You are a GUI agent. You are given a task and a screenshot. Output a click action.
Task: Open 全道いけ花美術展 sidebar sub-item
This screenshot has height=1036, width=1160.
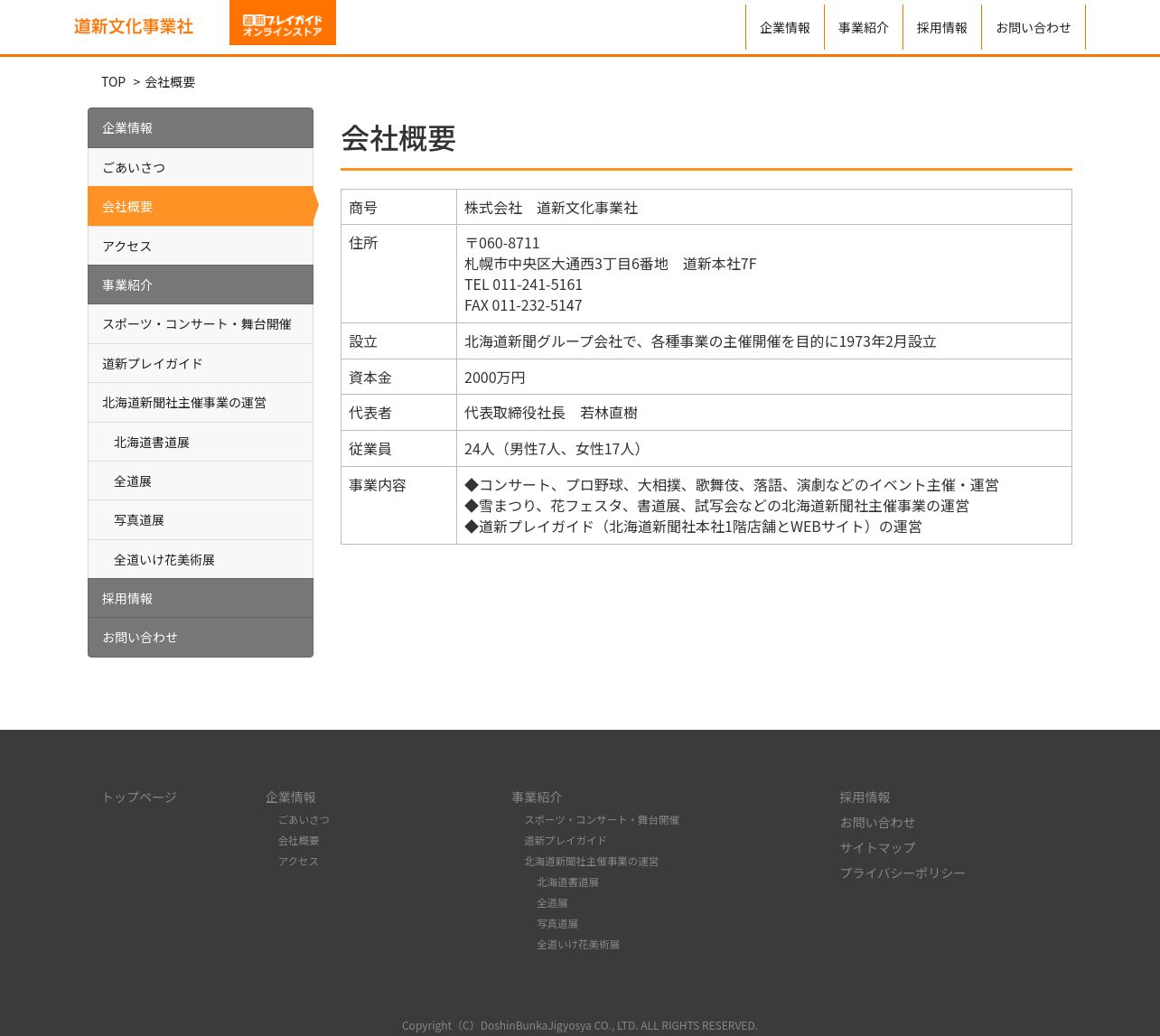click(201, 559)
